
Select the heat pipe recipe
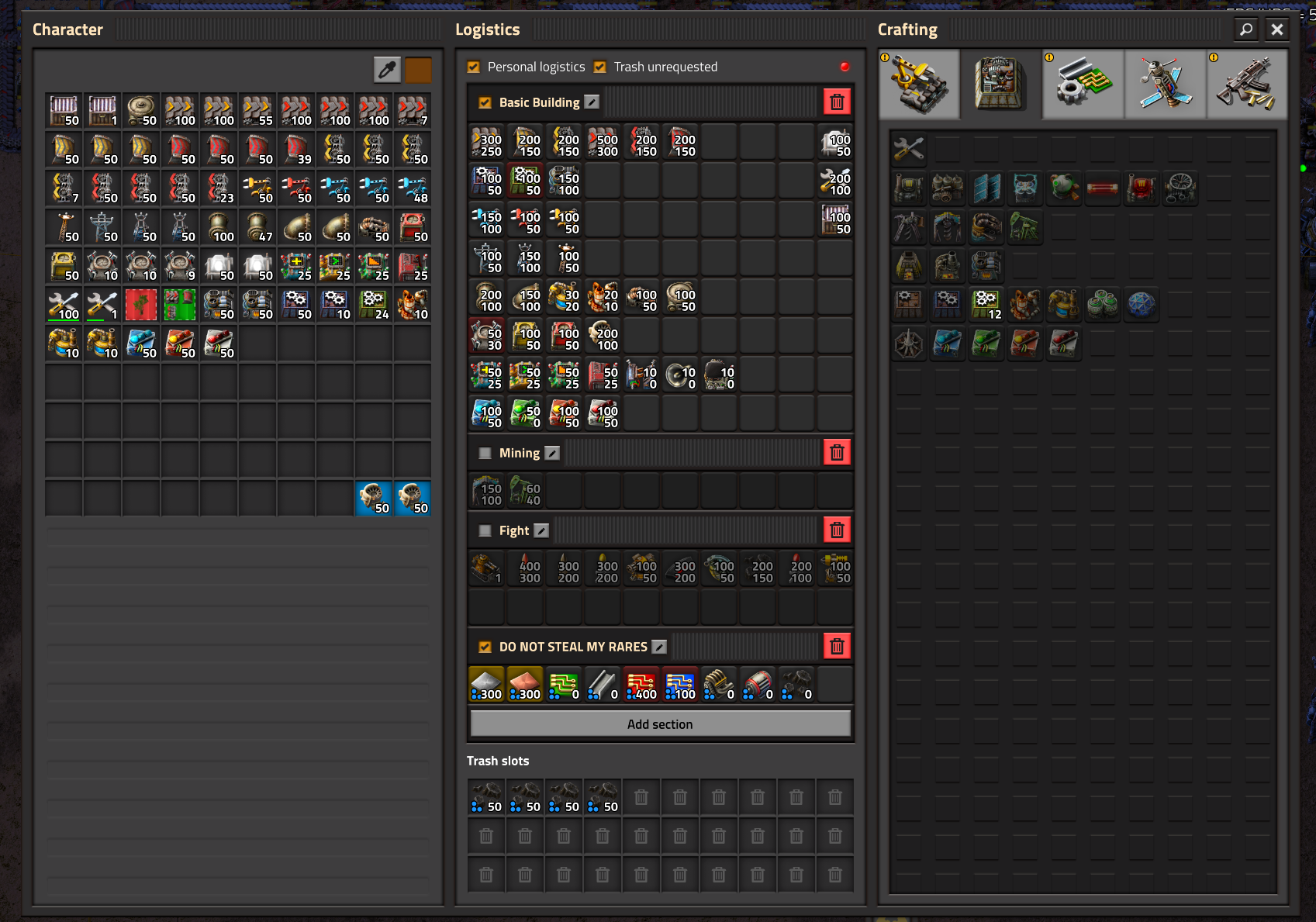1103,188
